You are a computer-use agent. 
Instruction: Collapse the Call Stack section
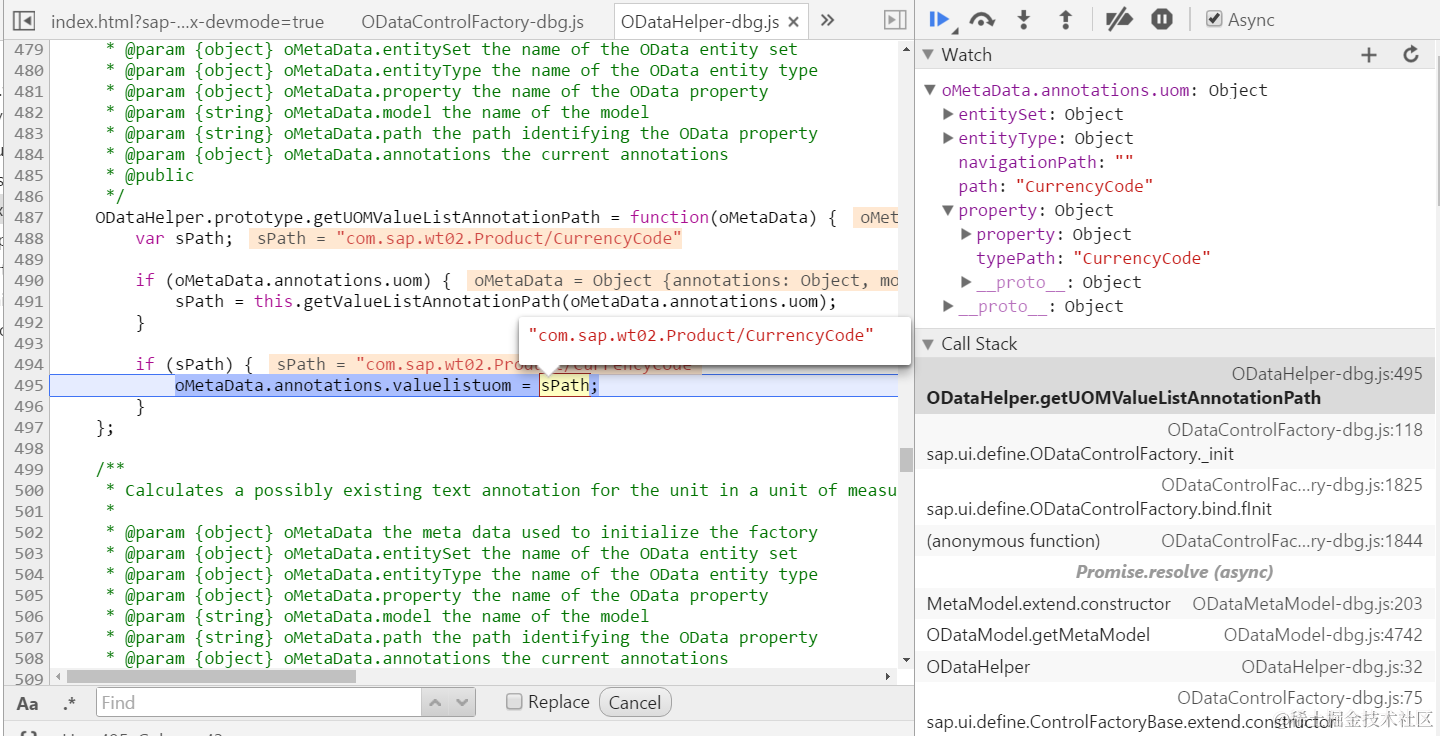click(929, 344)
